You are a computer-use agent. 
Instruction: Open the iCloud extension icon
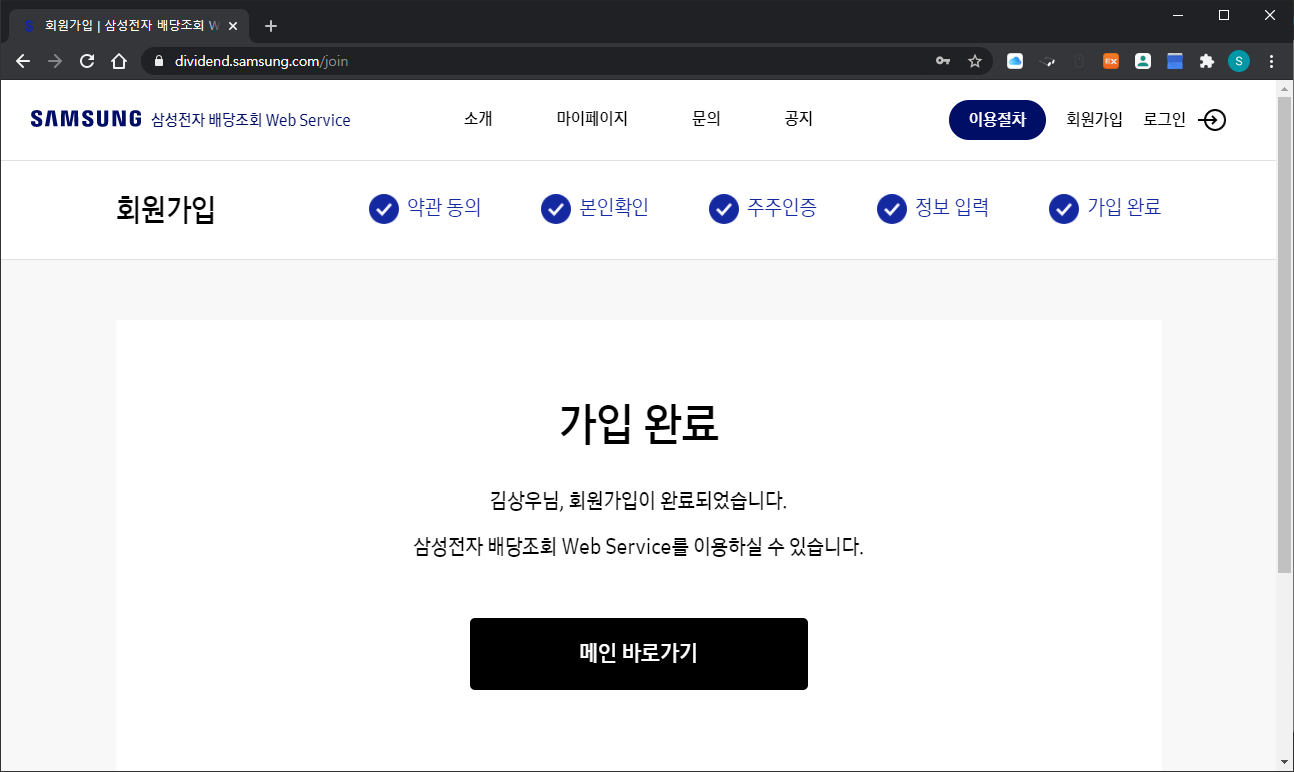(x=1015, y=61)
